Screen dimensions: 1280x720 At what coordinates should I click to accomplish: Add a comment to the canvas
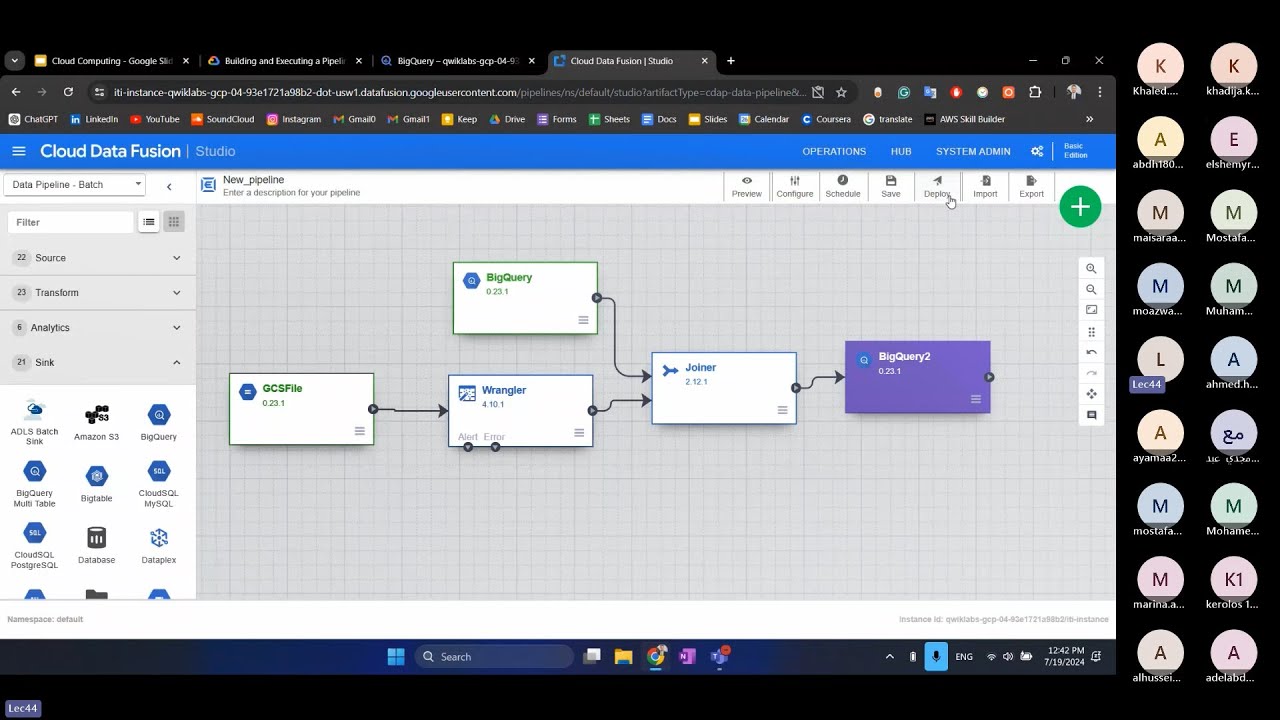(x=1091, y=415)
